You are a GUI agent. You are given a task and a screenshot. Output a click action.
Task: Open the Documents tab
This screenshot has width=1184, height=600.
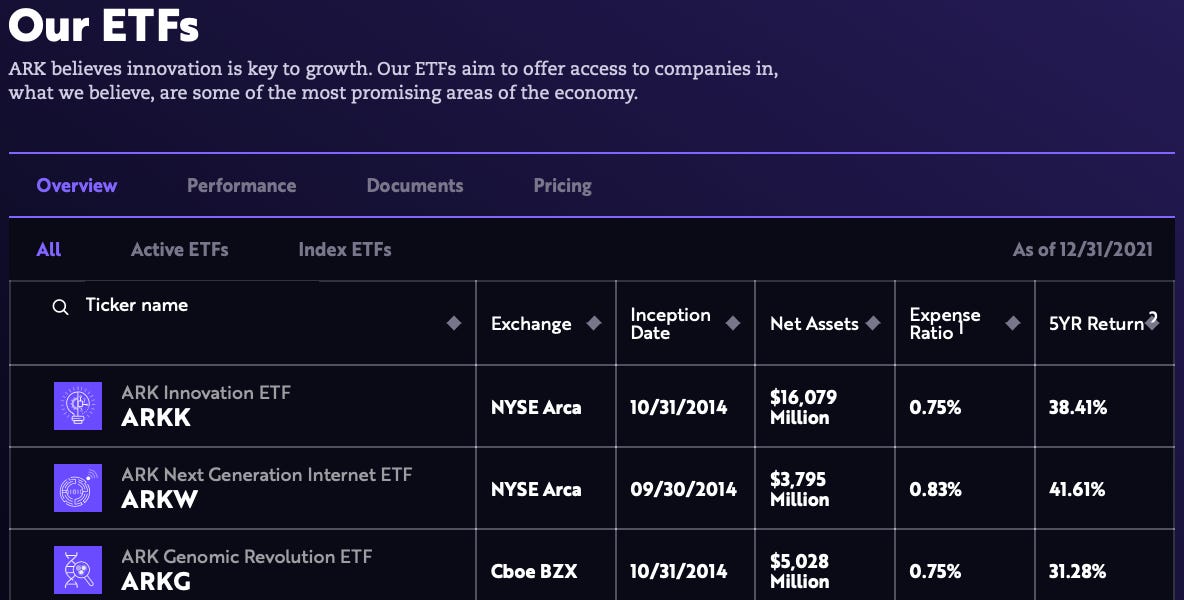tap(414, 185)
